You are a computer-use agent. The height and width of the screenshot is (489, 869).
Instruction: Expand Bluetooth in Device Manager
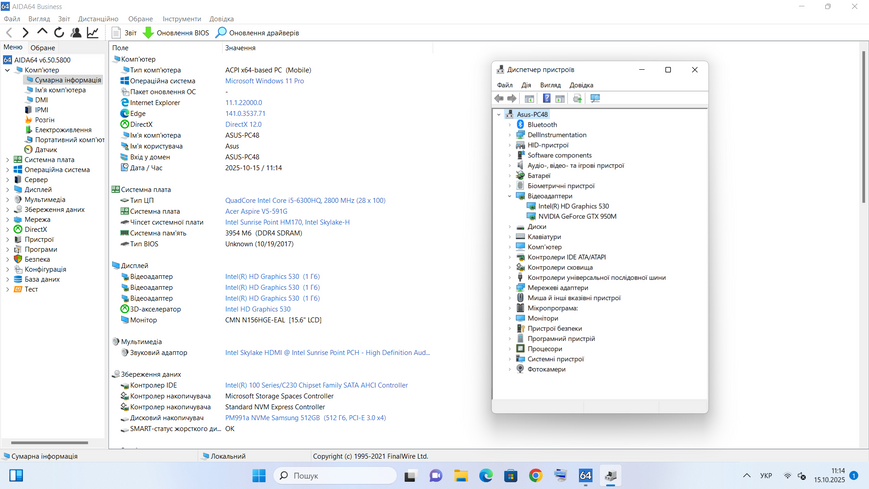tap(510, 125)
